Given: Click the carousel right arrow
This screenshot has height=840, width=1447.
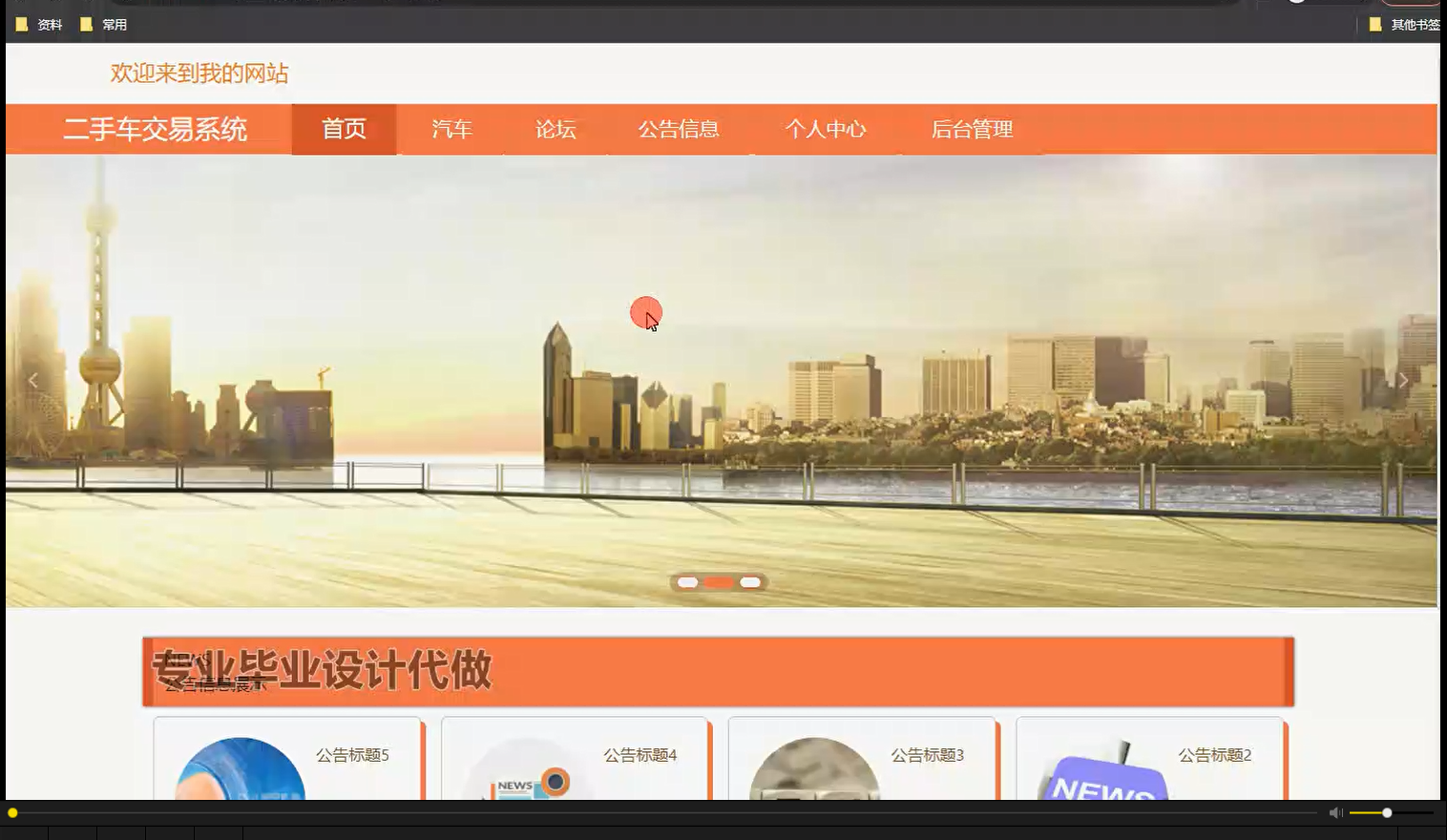Looking at the screenshot, I should [1404, 379].
